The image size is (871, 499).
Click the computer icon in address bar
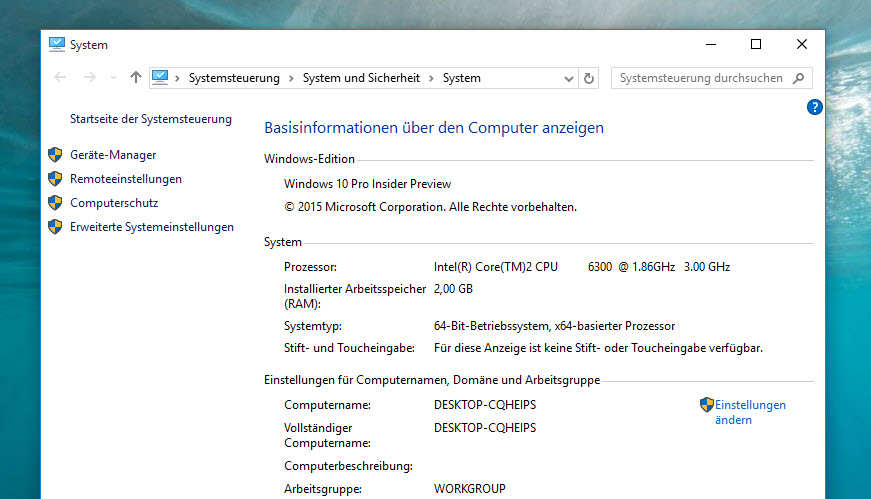click(x=160, y=77)
